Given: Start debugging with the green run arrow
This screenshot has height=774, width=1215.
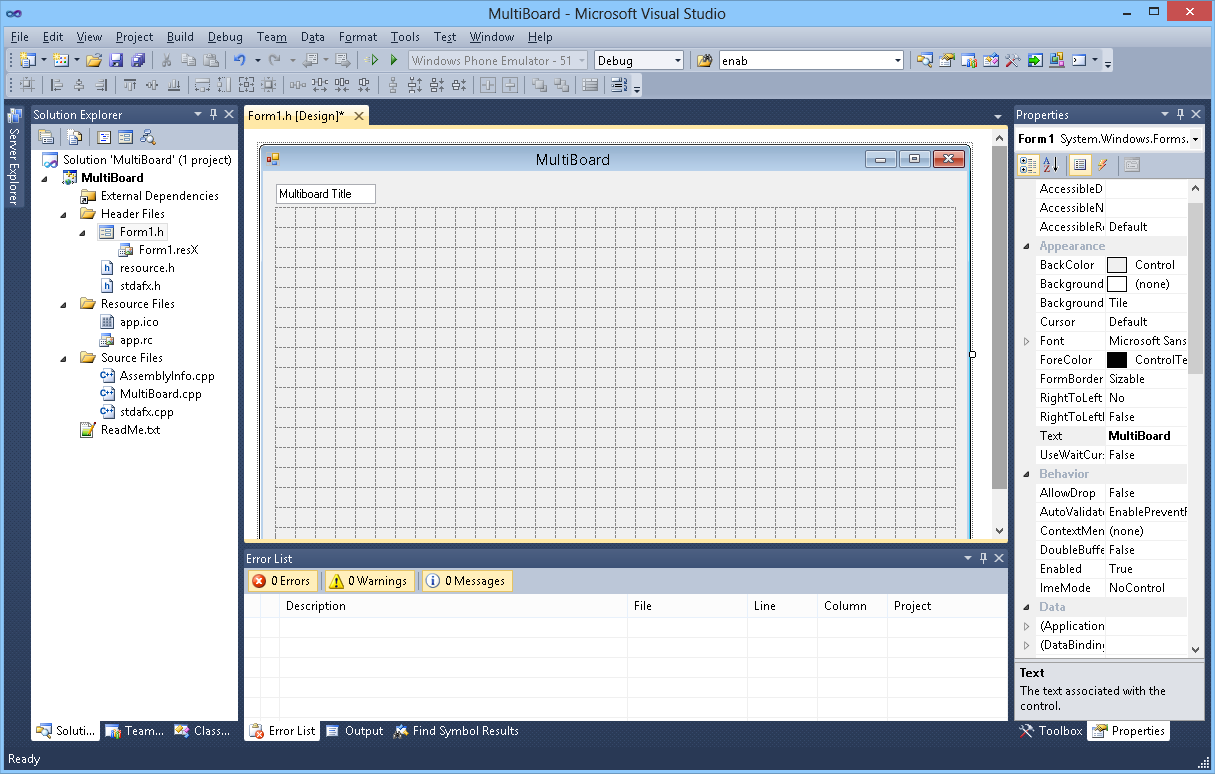Looking at the screenshot, I should click(391, 60).
